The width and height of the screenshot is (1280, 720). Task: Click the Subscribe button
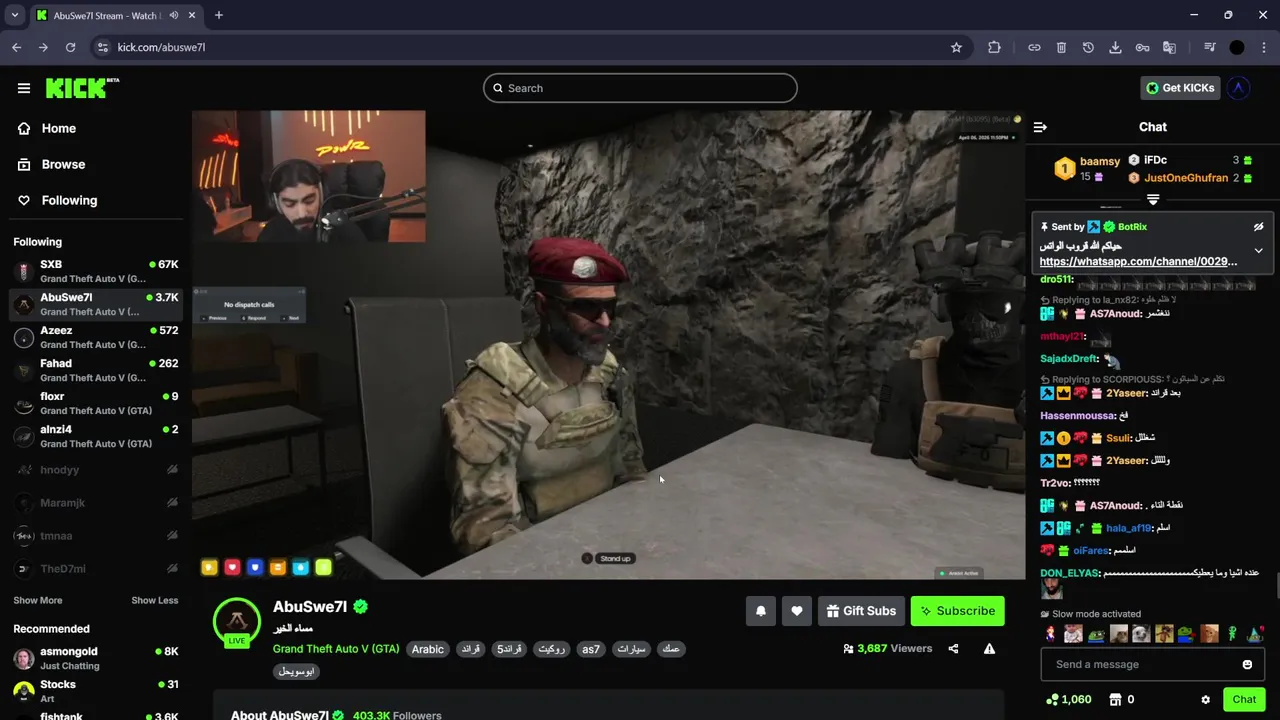coord(957,611)
